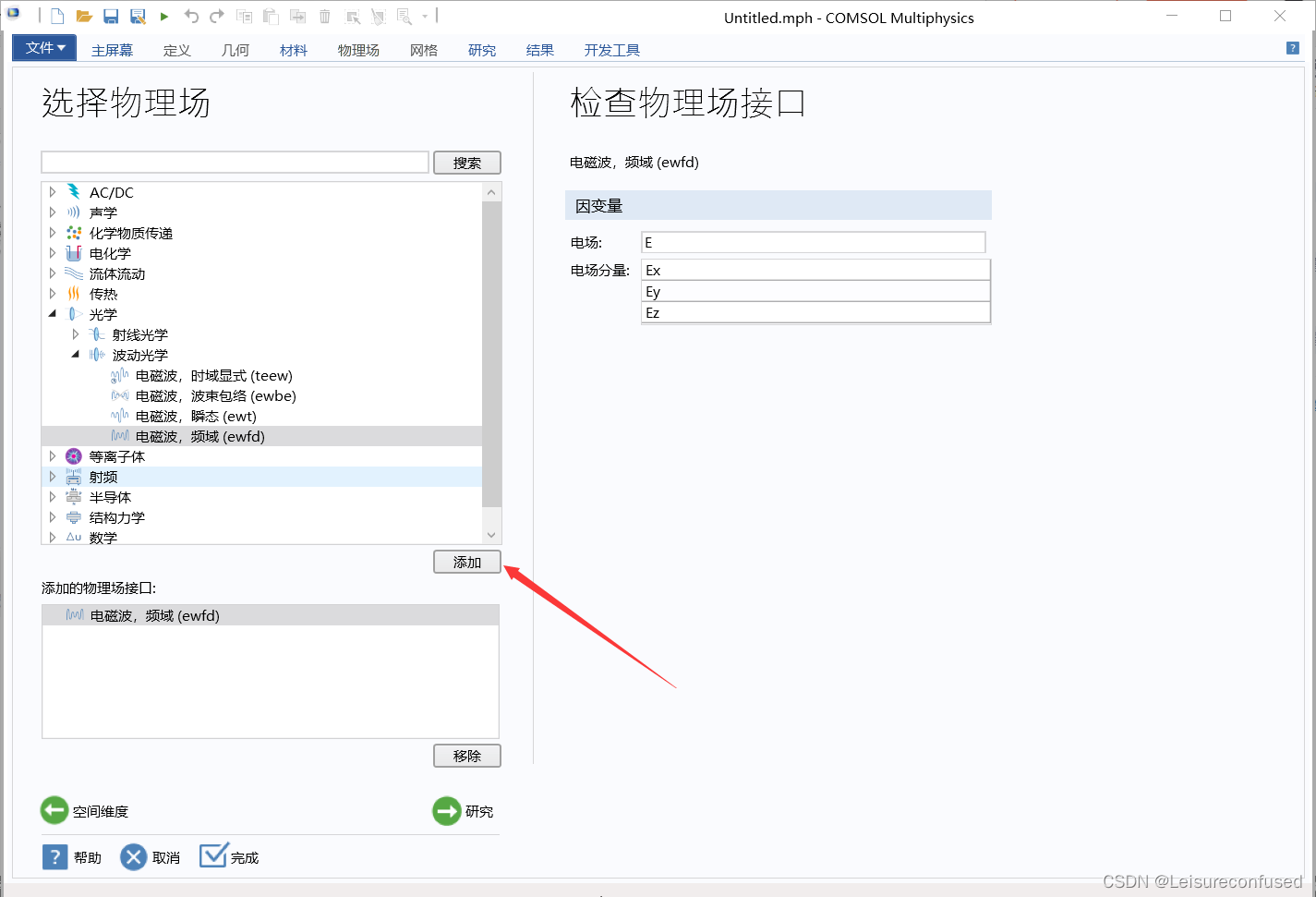Switch to the 网格 ribbon tab

tap(424, 50)
